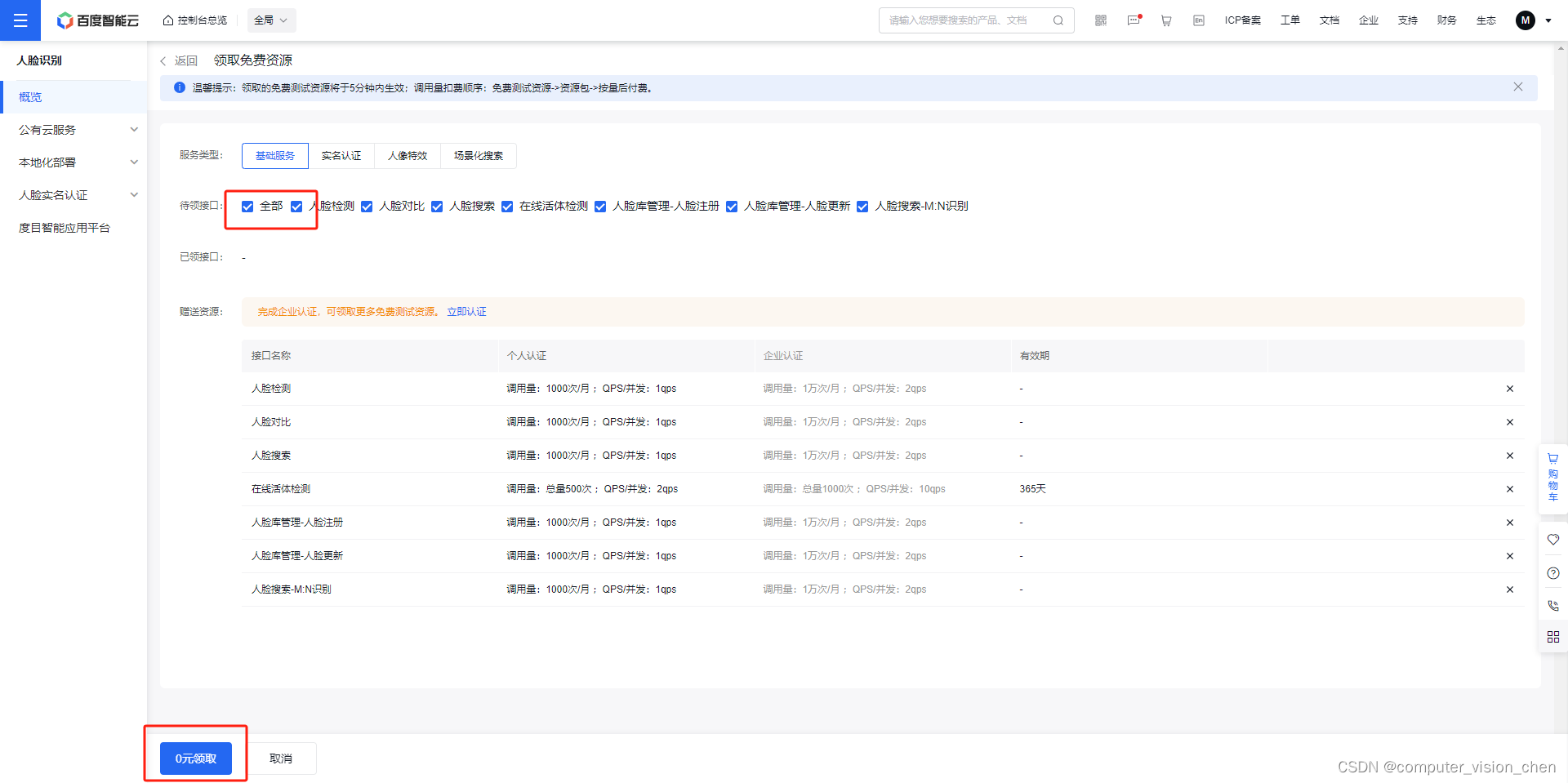The width and height of the screenshot is (1568, 783).
Task: Uncheck the 人脸库管理-人脸更新 checkbox
Action: pos(732,207)
